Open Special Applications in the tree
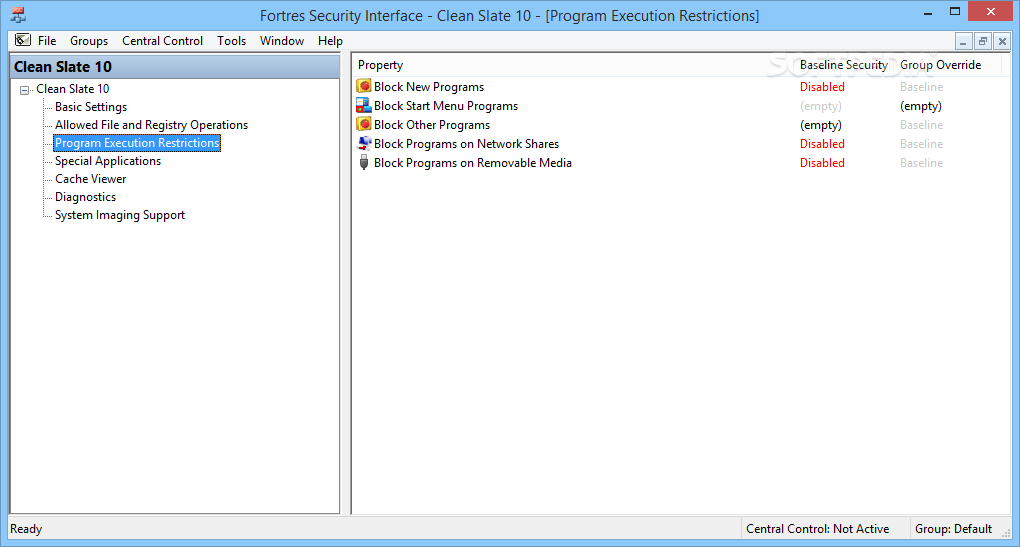The image size is (1020, 547). point(108,161)
